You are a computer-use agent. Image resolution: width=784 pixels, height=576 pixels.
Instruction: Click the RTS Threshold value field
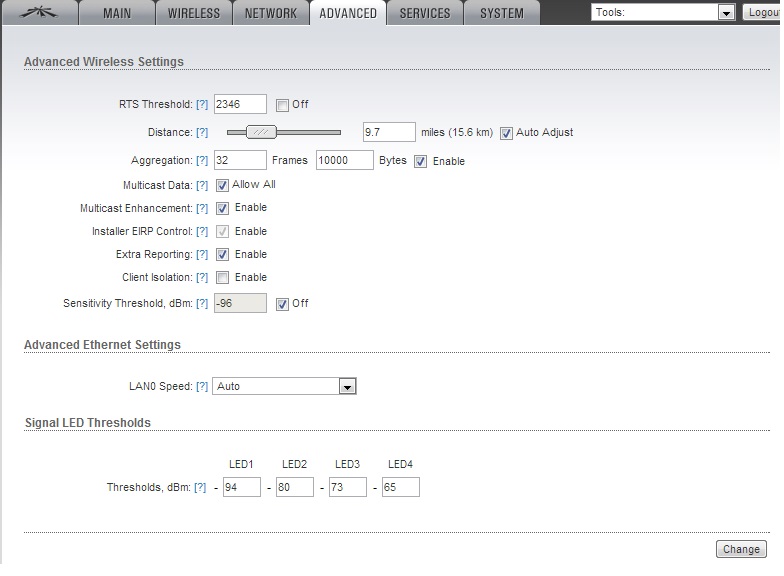240,104
